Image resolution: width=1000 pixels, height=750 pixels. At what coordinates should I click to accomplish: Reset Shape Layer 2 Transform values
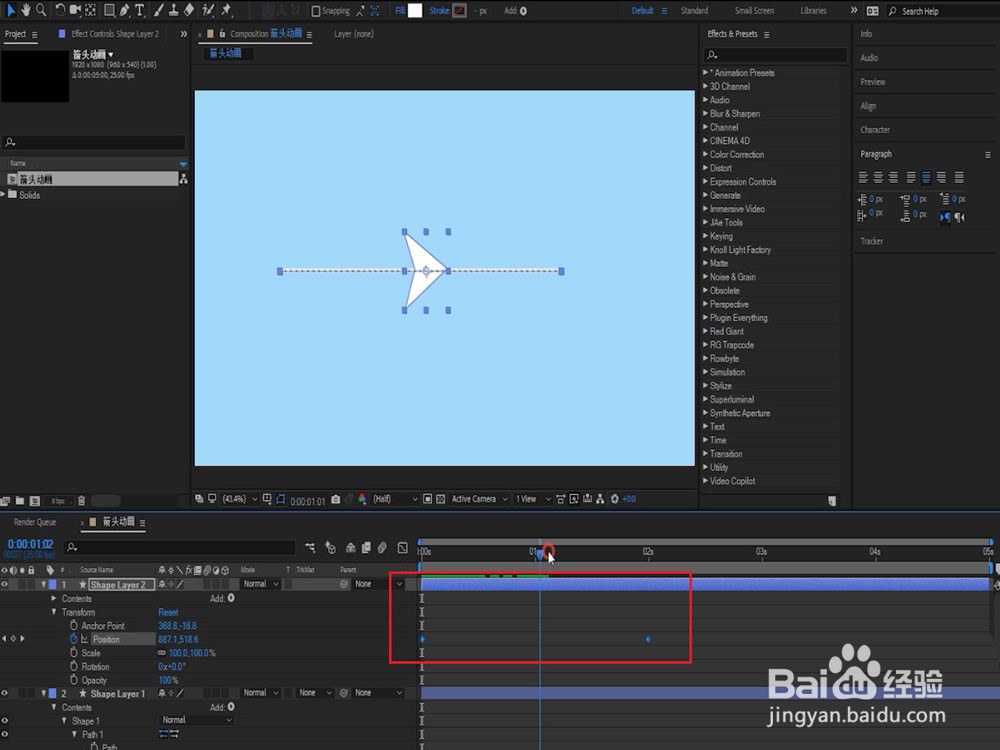click(x=168, y=612)
